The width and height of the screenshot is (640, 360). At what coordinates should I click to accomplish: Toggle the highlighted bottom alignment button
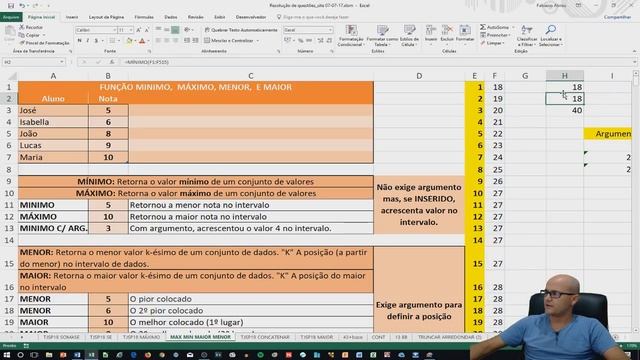[175, 30]
